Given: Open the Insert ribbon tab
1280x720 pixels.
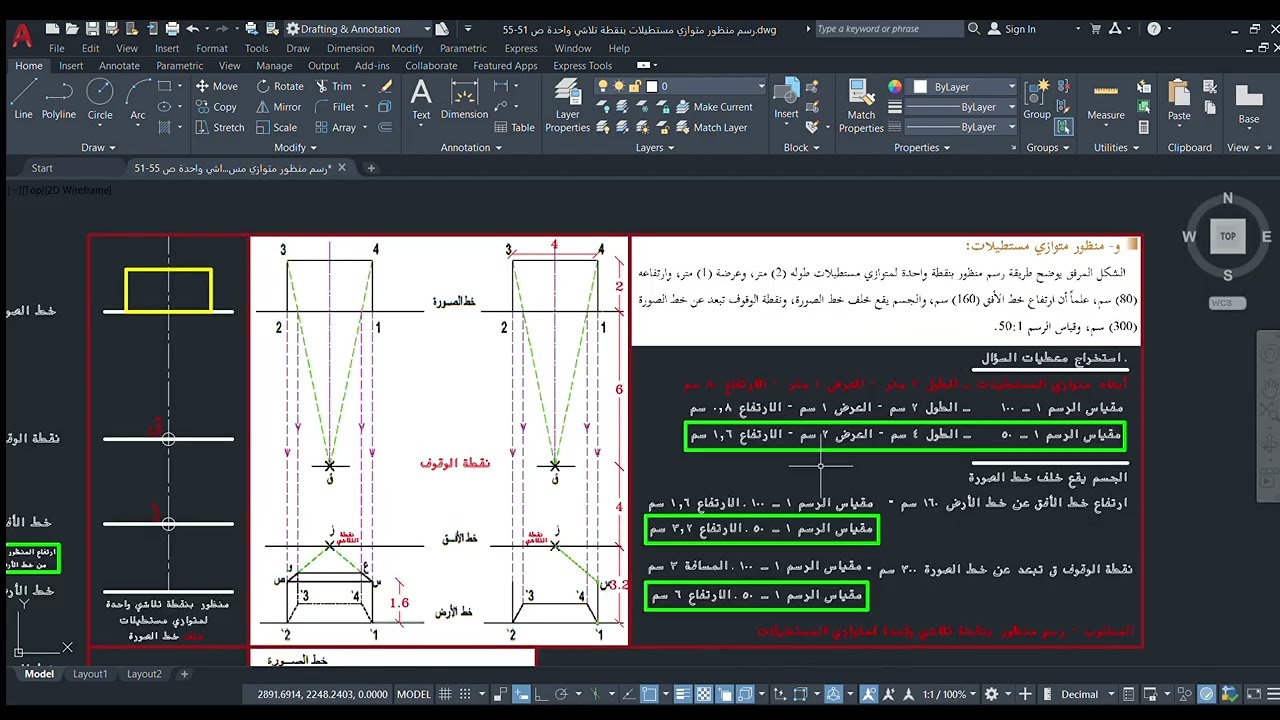Looking at the screenshot, I should click(x=71, y=66).
